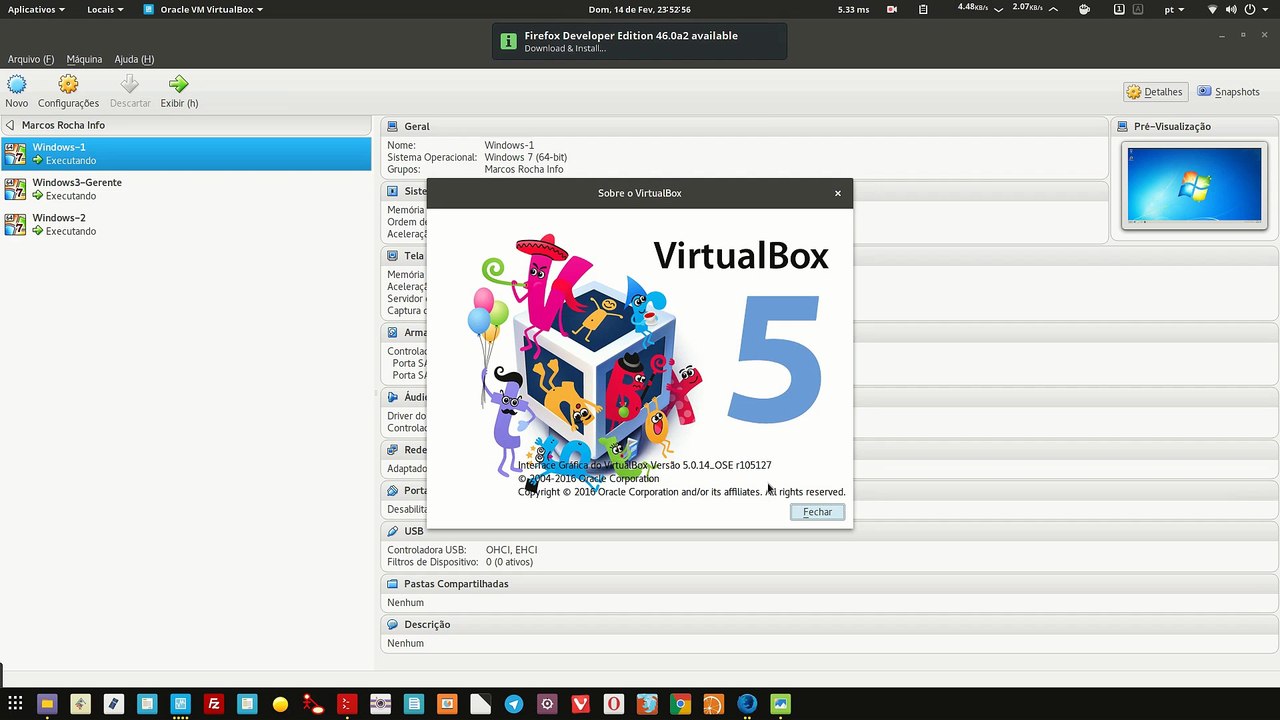Open the Arquivo menu
1280x720 pixels.
click(31, 59)
